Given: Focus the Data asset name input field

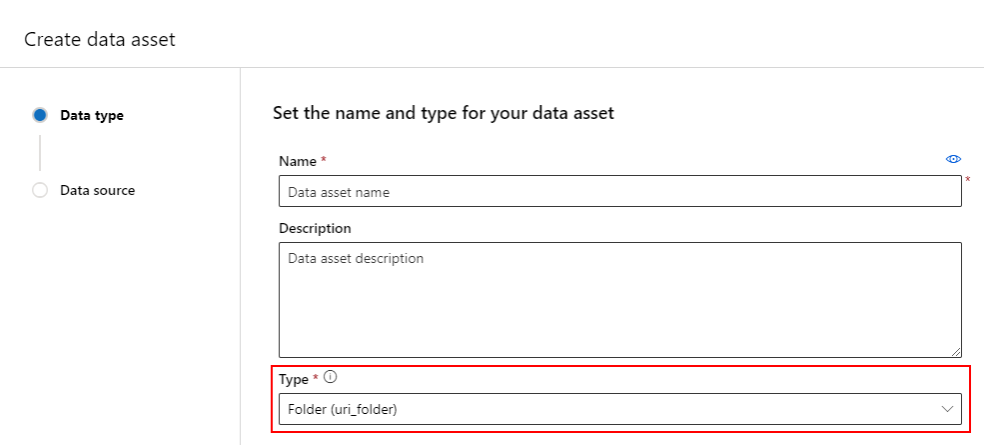Looking at the screenshot, I should (x=620, y=192).
